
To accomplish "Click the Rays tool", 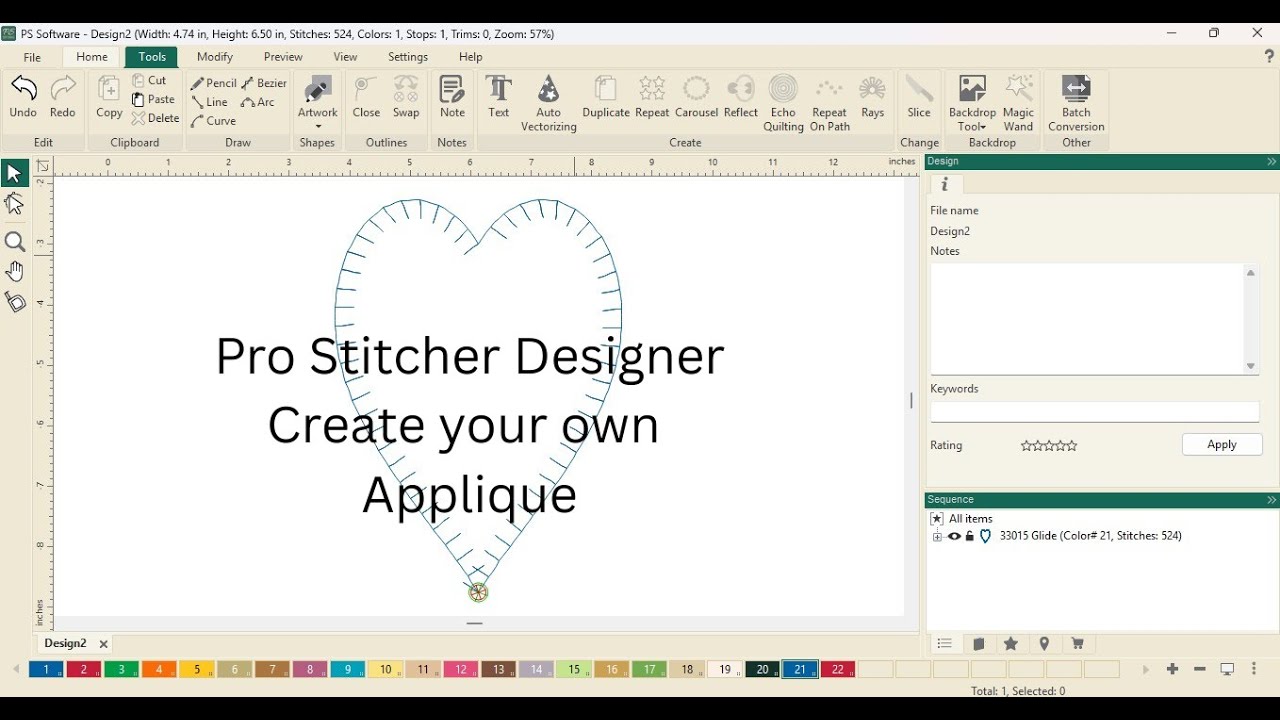I will click(873, 97).
